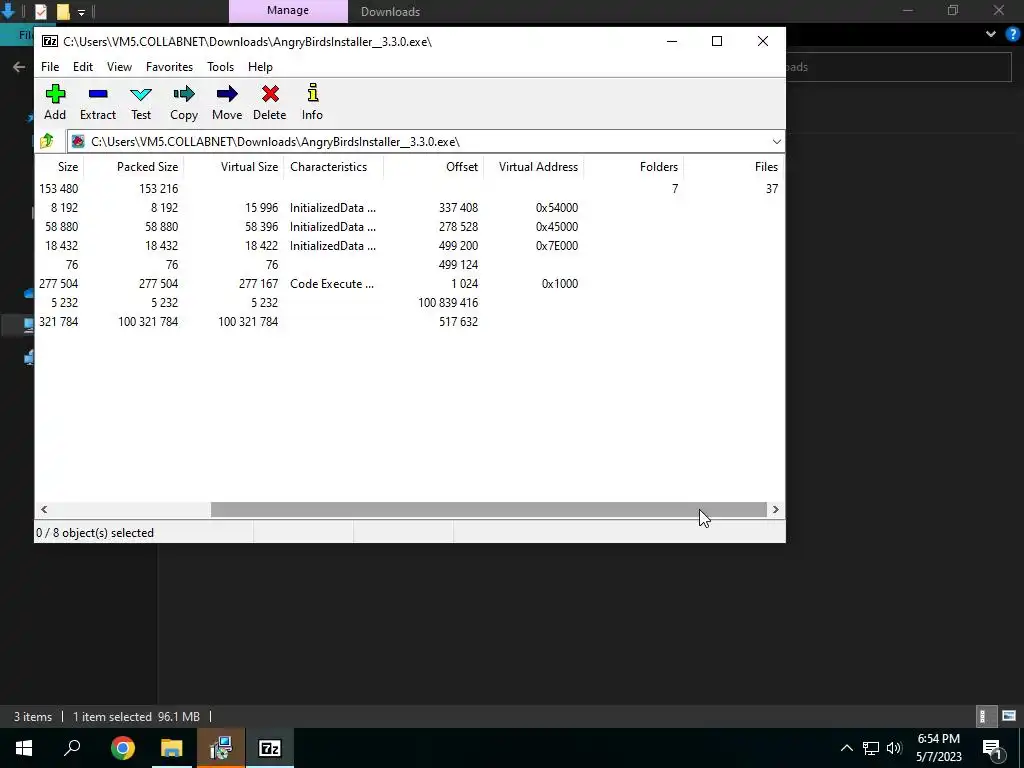Sort by Virtual Address column
Screen dimensions: 1024x768
point(533,167)
